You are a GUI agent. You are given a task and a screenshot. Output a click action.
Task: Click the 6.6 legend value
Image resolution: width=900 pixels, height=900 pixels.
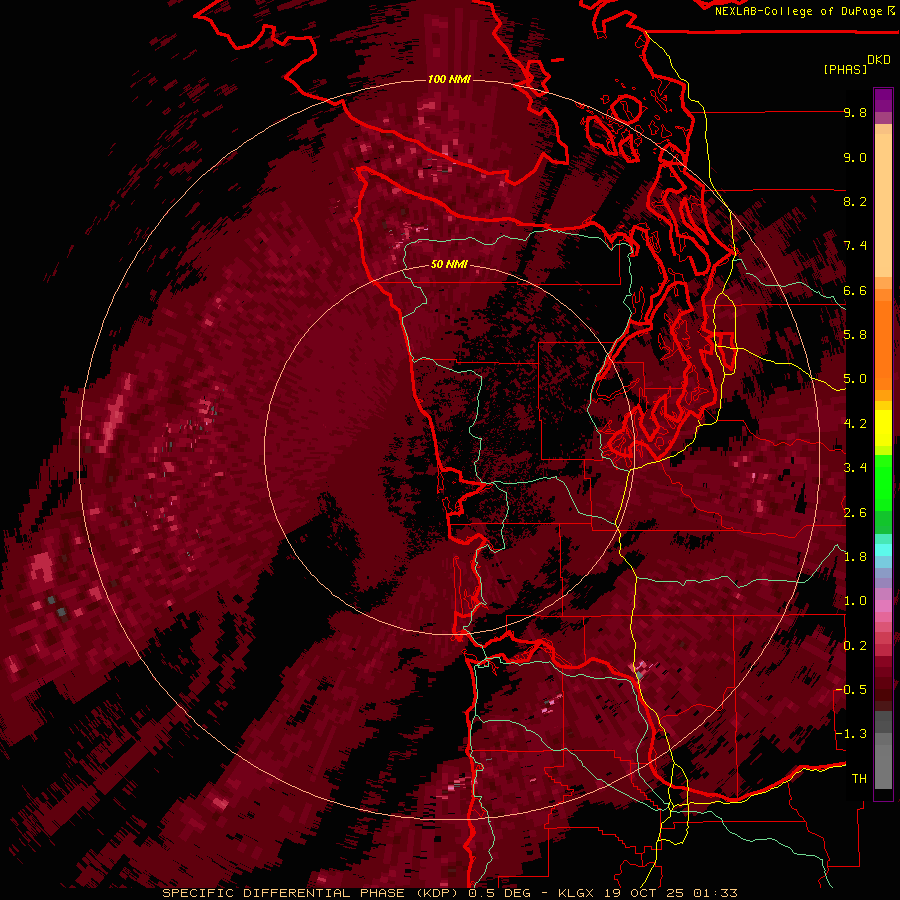[855, 290]
